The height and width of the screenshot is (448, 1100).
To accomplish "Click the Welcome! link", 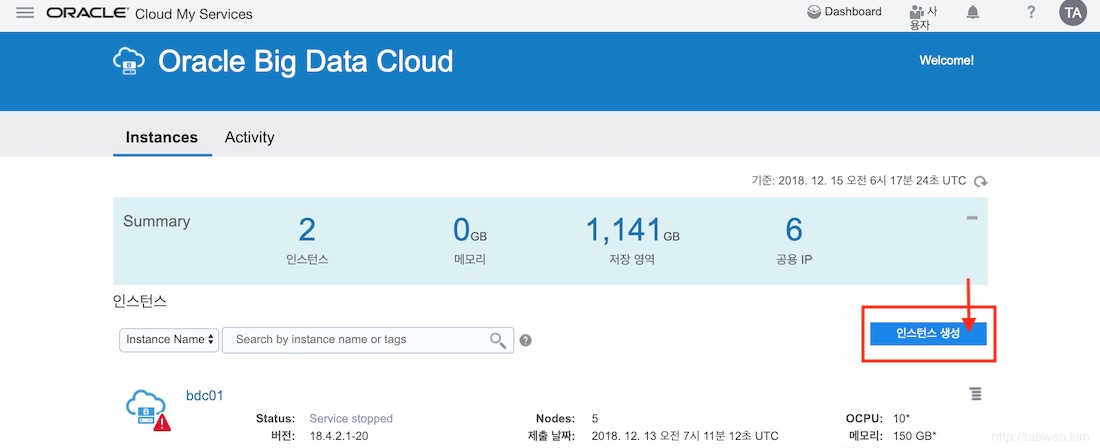I will 946,60.
